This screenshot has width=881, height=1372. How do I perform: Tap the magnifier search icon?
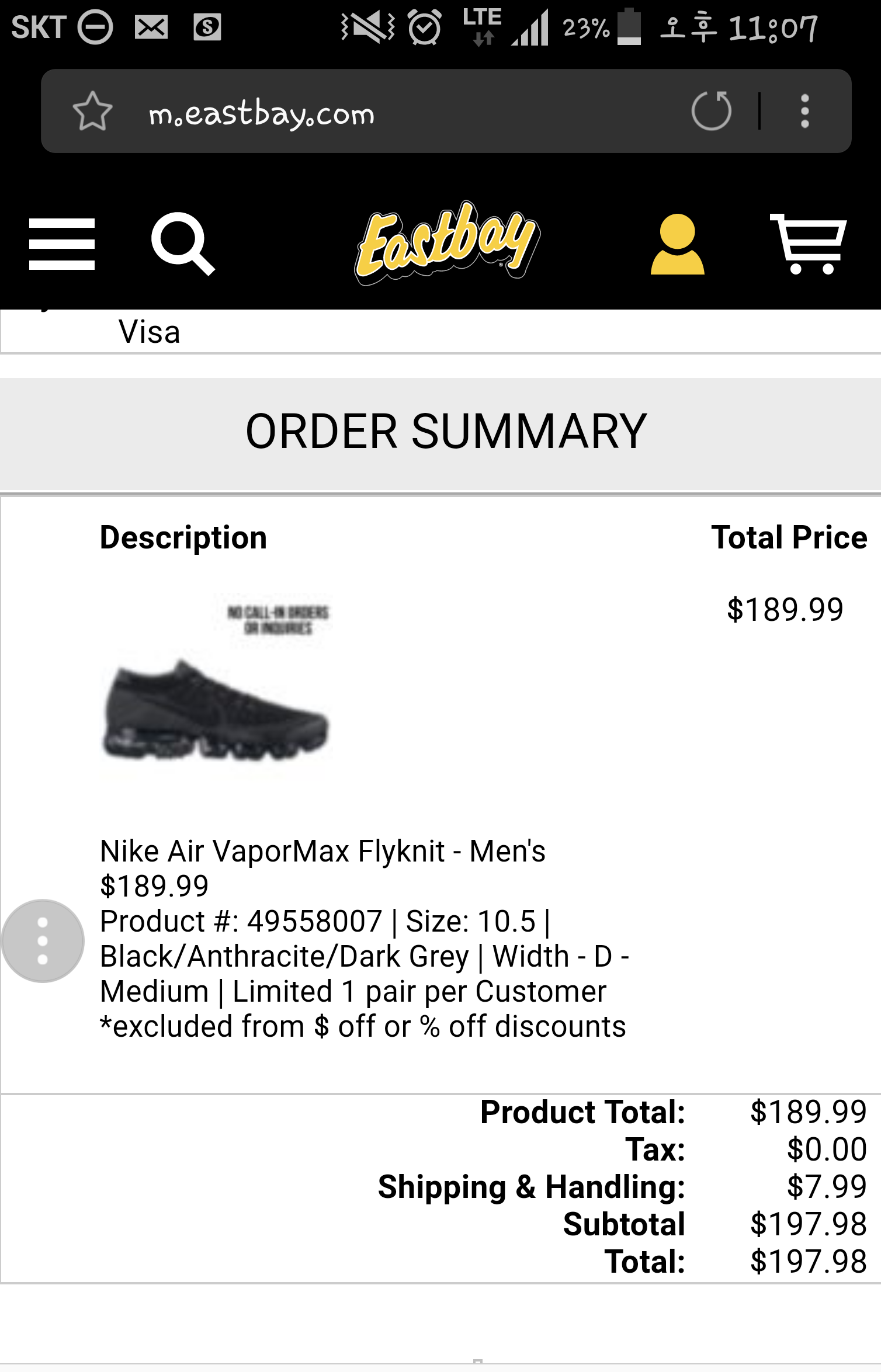[x=182, y=243]
